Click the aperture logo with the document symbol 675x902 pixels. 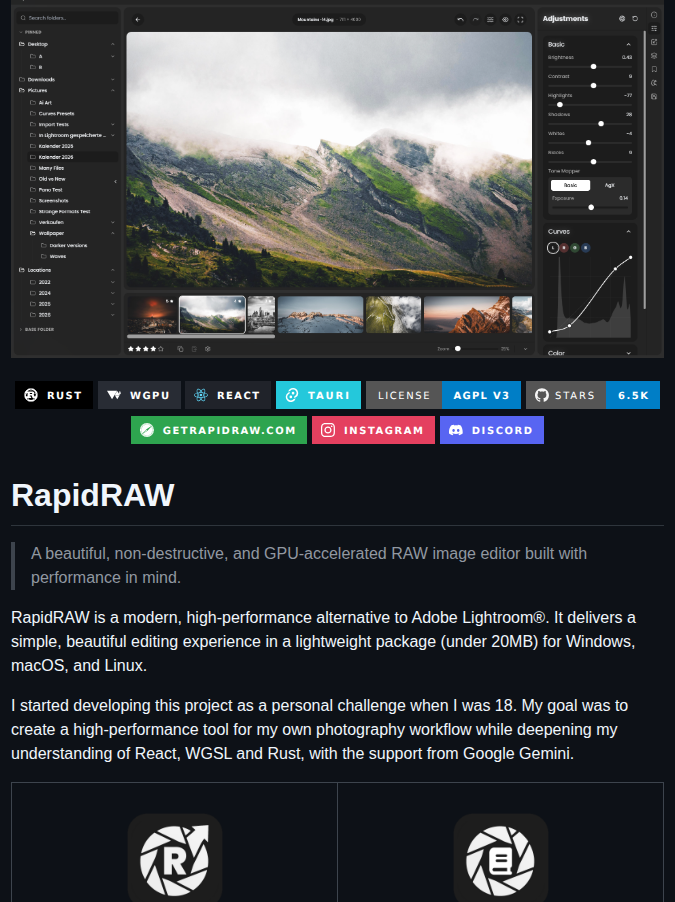501,860
